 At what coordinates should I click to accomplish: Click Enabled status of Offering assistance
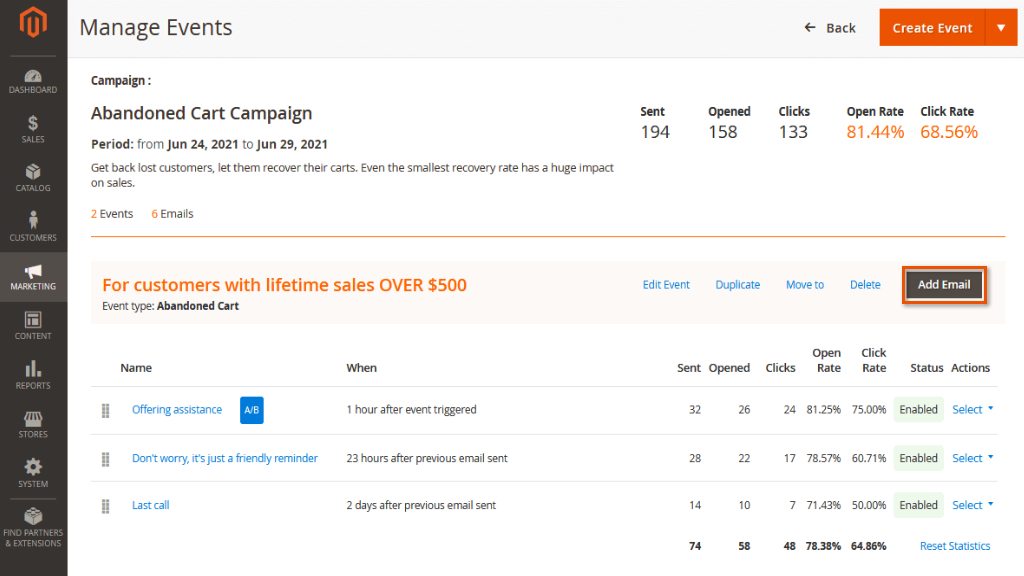pyautogui.click(x=918, y=409)
